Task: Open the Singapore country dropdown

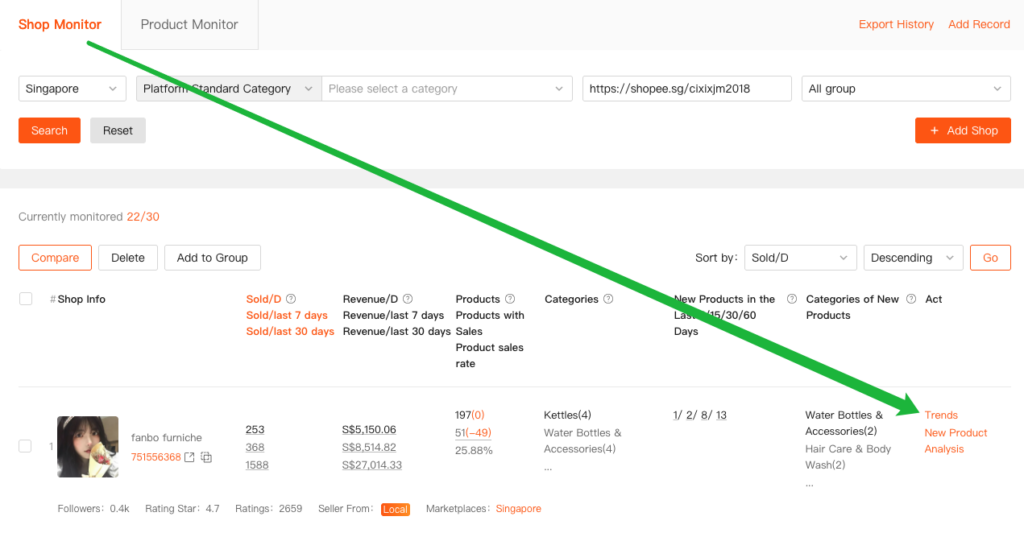Action: [72, 89]
